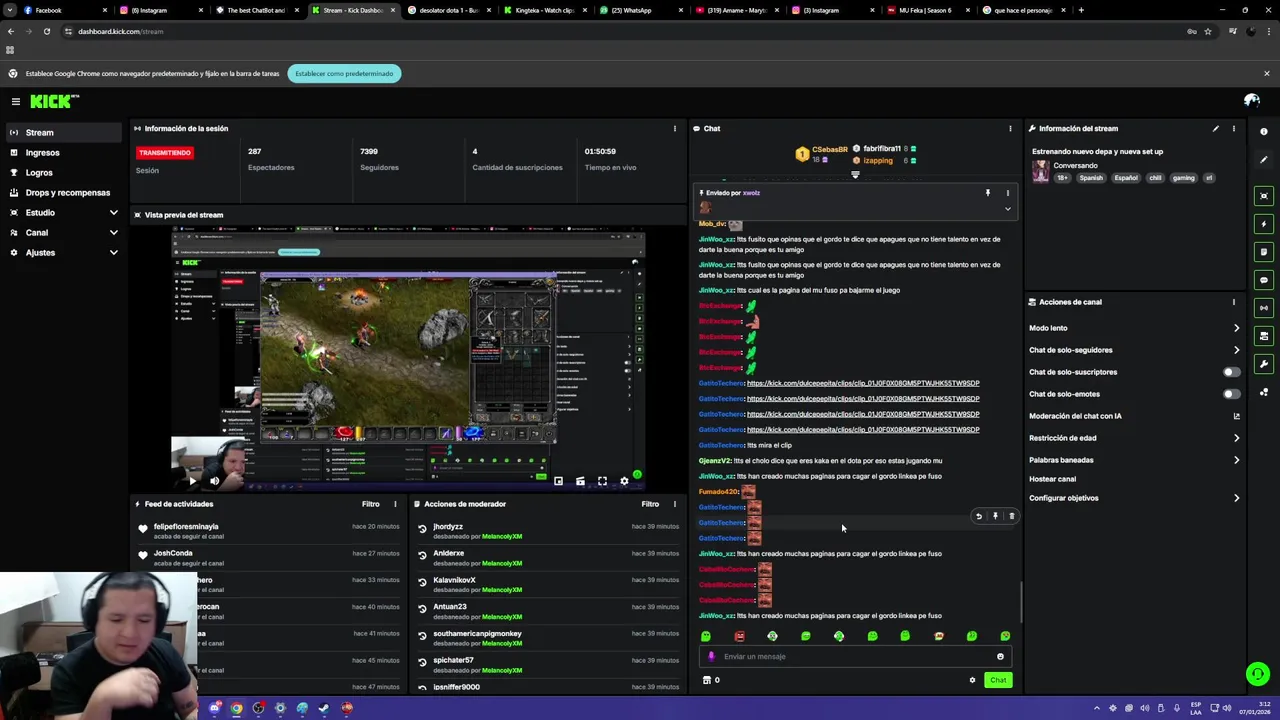Click the wrench icon in right rail
The width and height of the screenshot is (1280, 720).
(x=1264, y=364)
